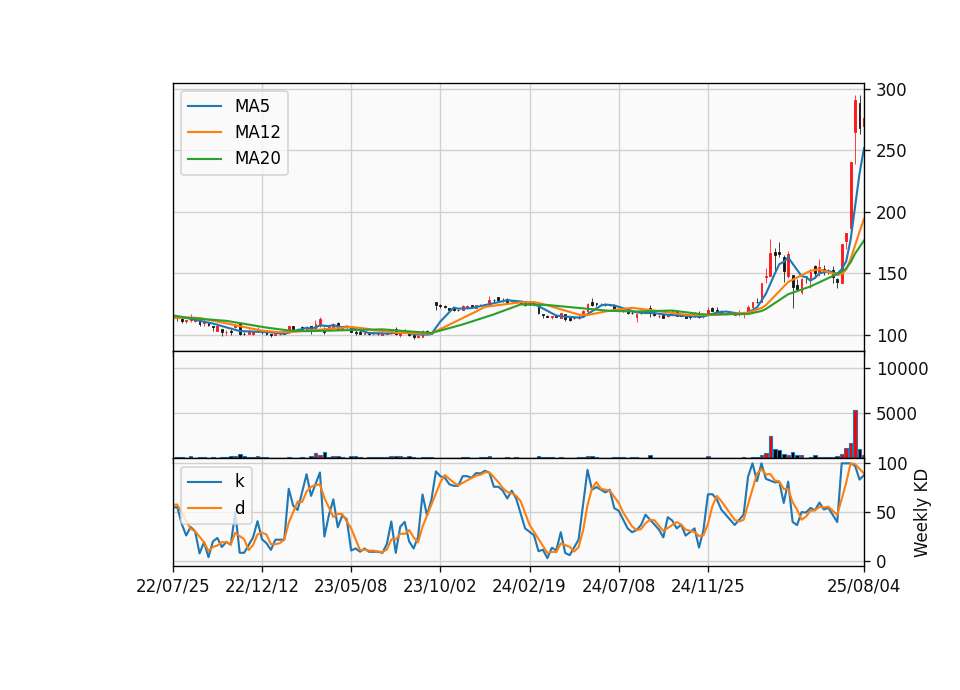Click the k legend label in KD panel
This screenshot has height=690, width=960.
[x=239, y=481]
